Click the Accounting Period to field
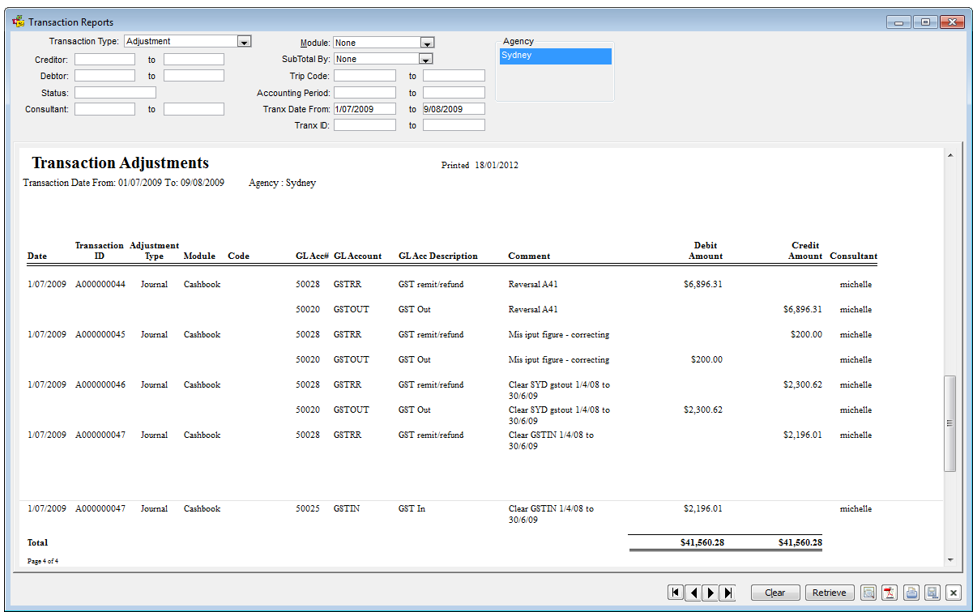 point(454,92)
